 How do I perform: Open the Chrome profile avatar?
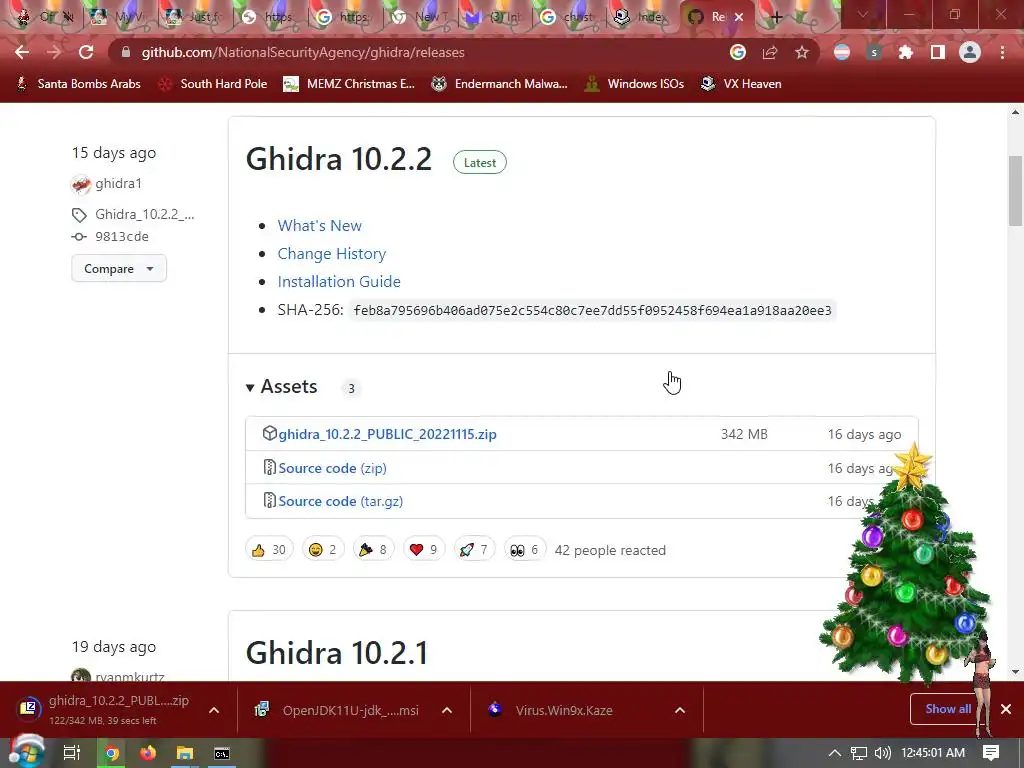(x=970, y=52)
